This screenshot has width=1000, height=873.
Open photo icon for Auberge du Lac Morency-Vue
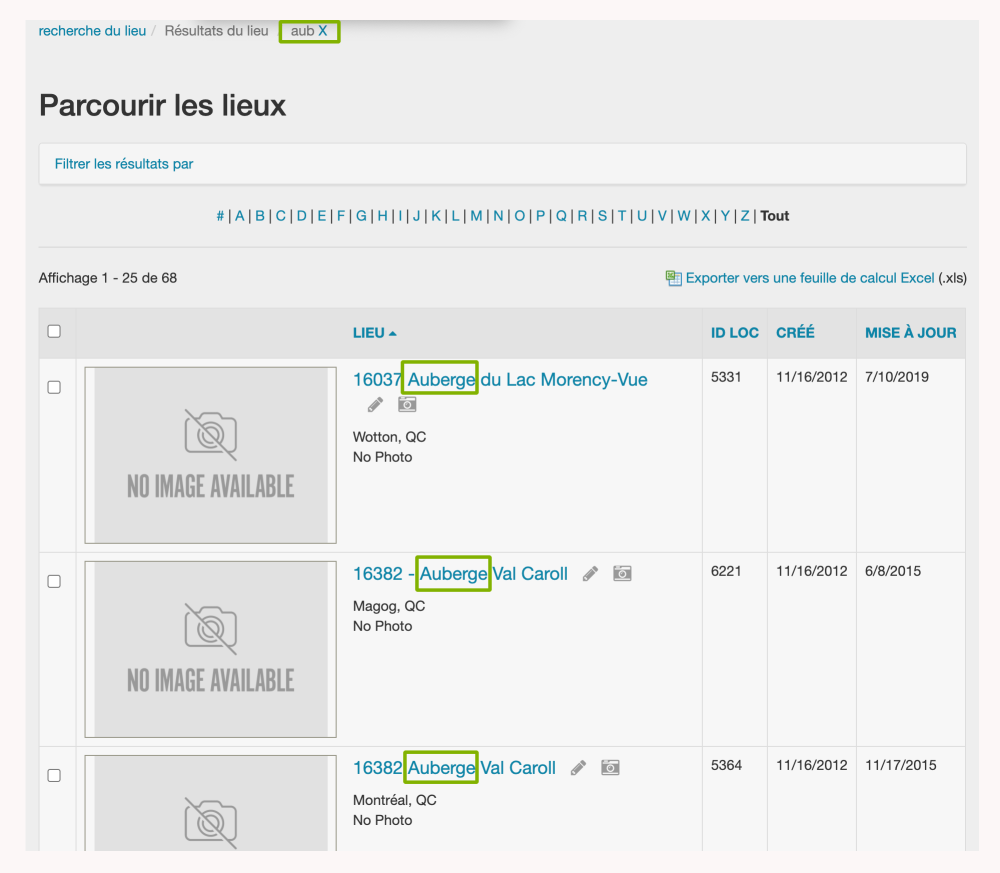click(407, 404)
